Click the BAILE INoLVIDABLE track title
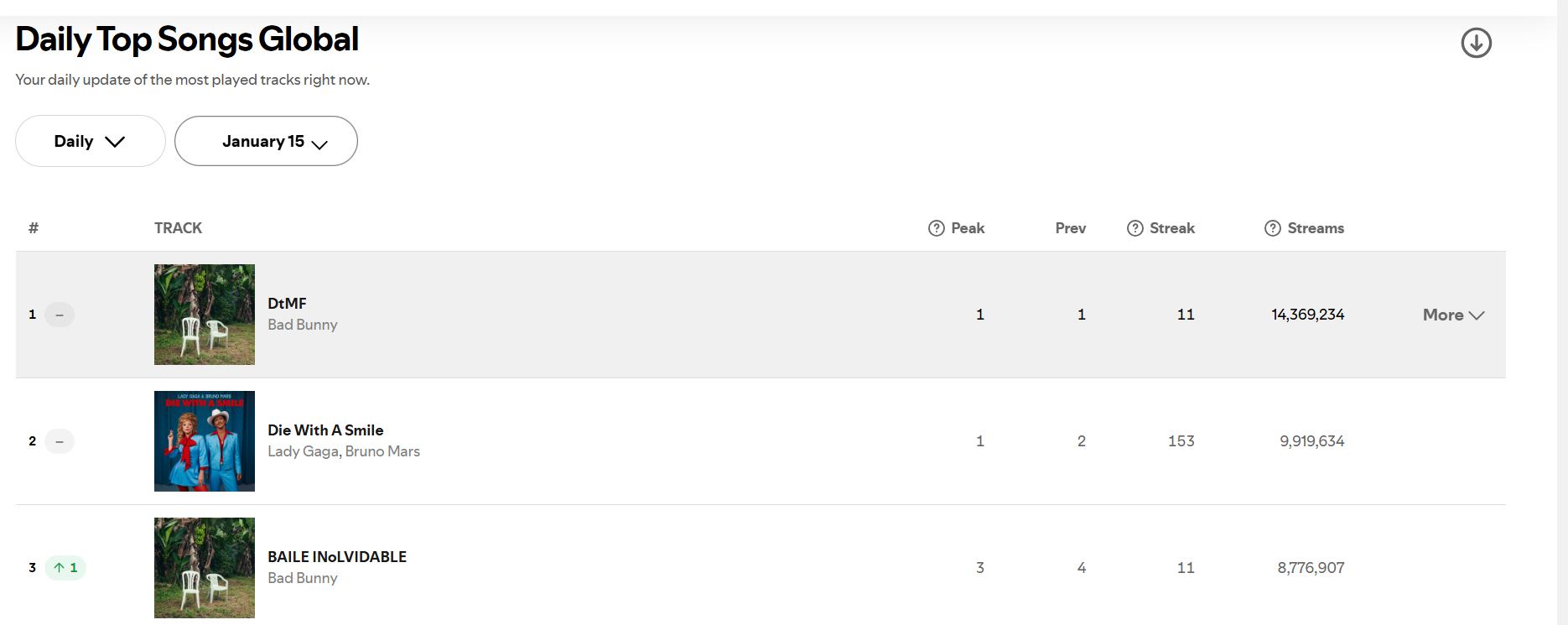This screenshot has height=625, width=1568. (337, 557)
